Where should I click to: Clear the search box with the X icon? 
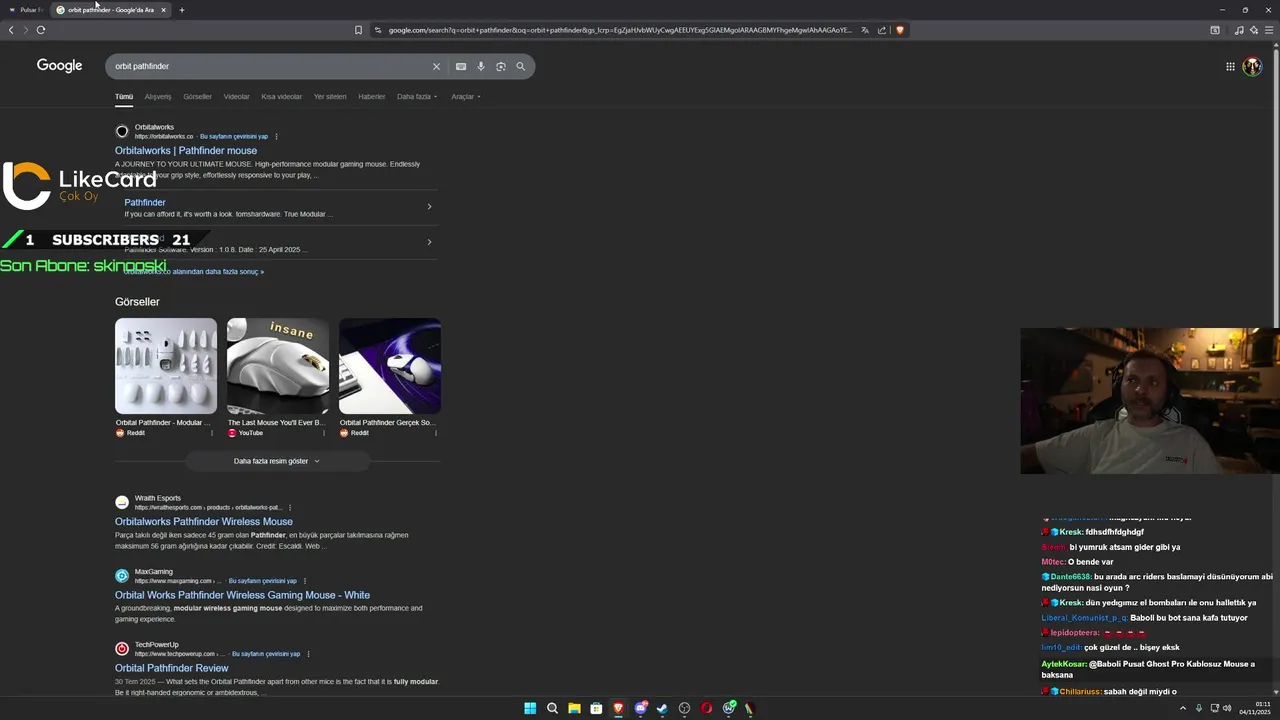(436, 66)
